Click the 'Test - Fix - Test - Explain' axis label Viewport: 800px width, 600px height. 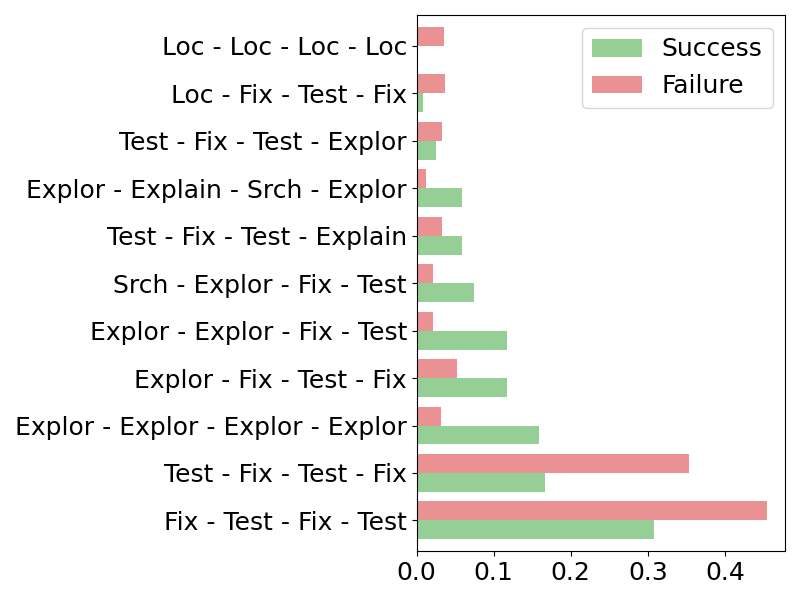pos(257,237)
